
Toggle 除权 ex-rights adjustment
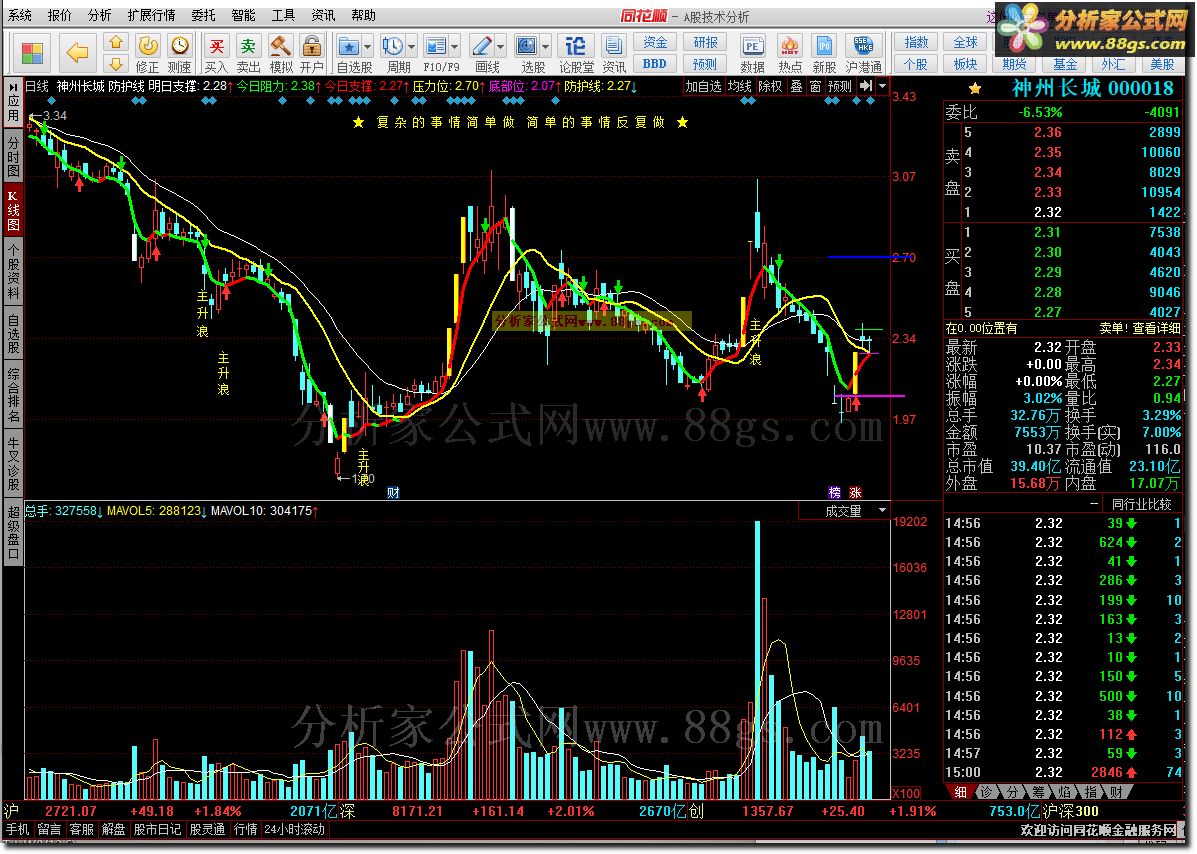(770, 86)
